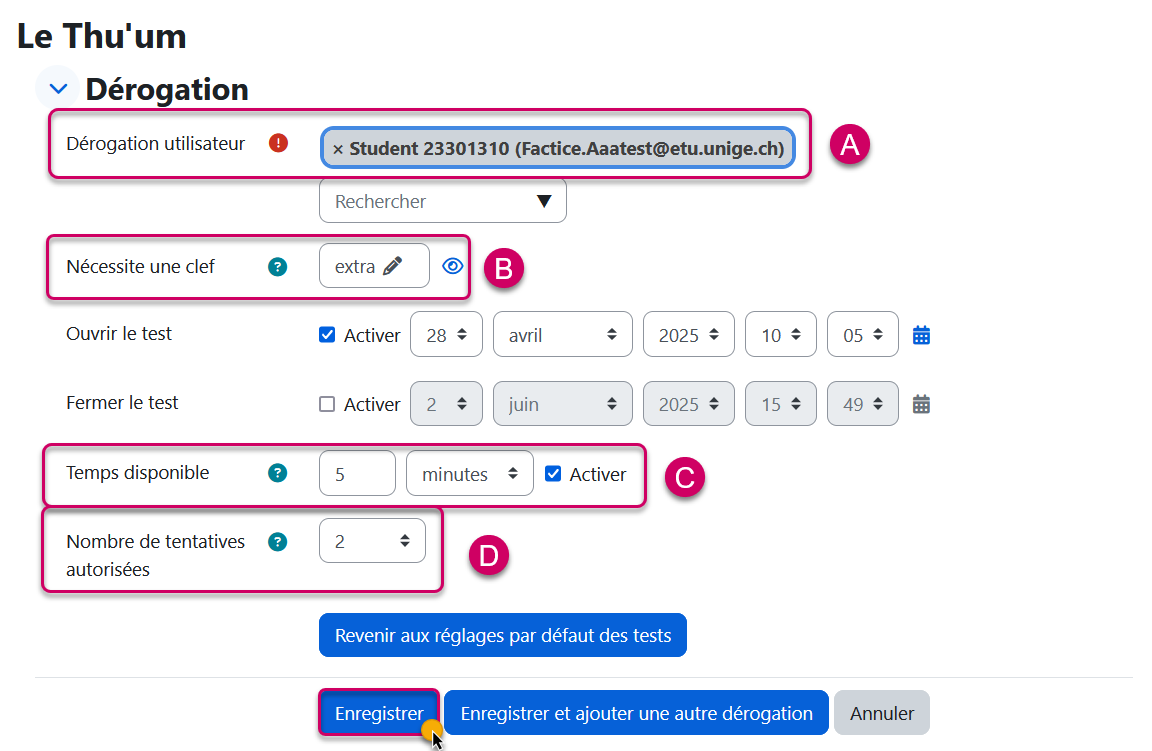Open the Rechercher user dropdown
Image resolution: width=1152 pixels, height=751 pixels.
click(x=443, y=201)
